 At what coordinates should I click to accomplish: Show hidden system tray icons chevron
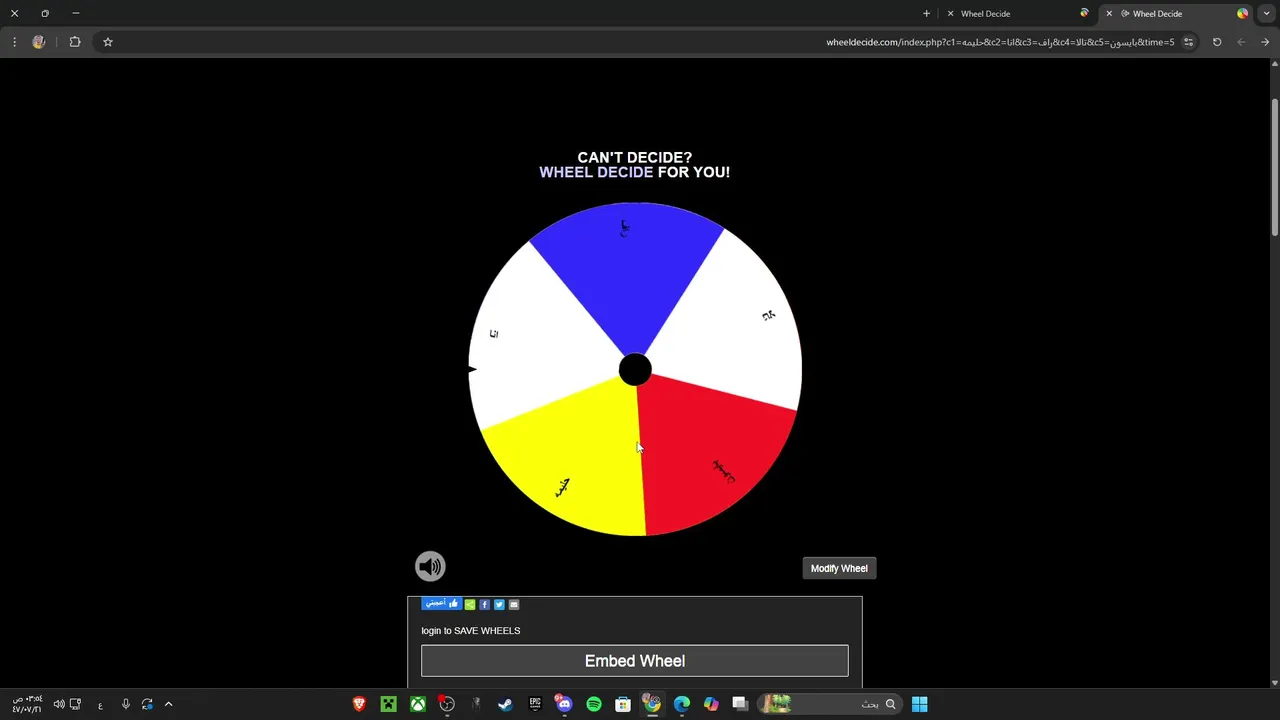(168, 704)
